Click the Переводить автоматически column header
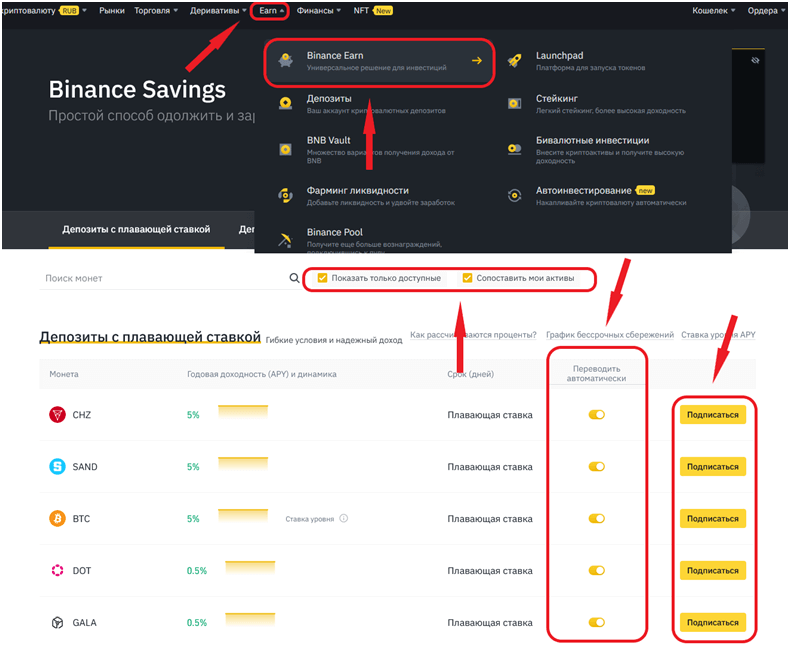The width and height of the screenshot is (790, 650). [597, 373]
